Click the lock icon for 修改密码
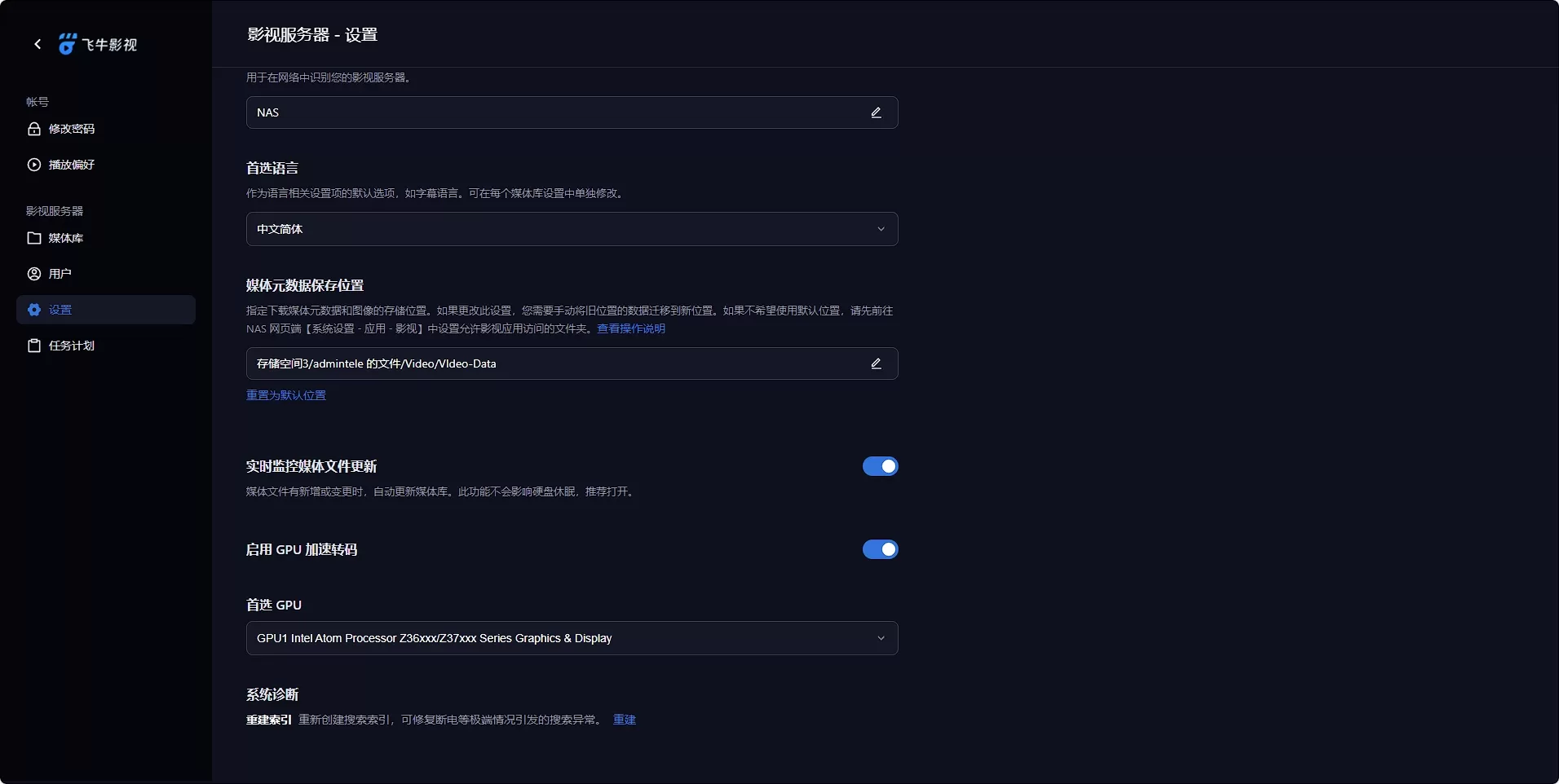1559x784 pixels. click(x=34, y=129)
